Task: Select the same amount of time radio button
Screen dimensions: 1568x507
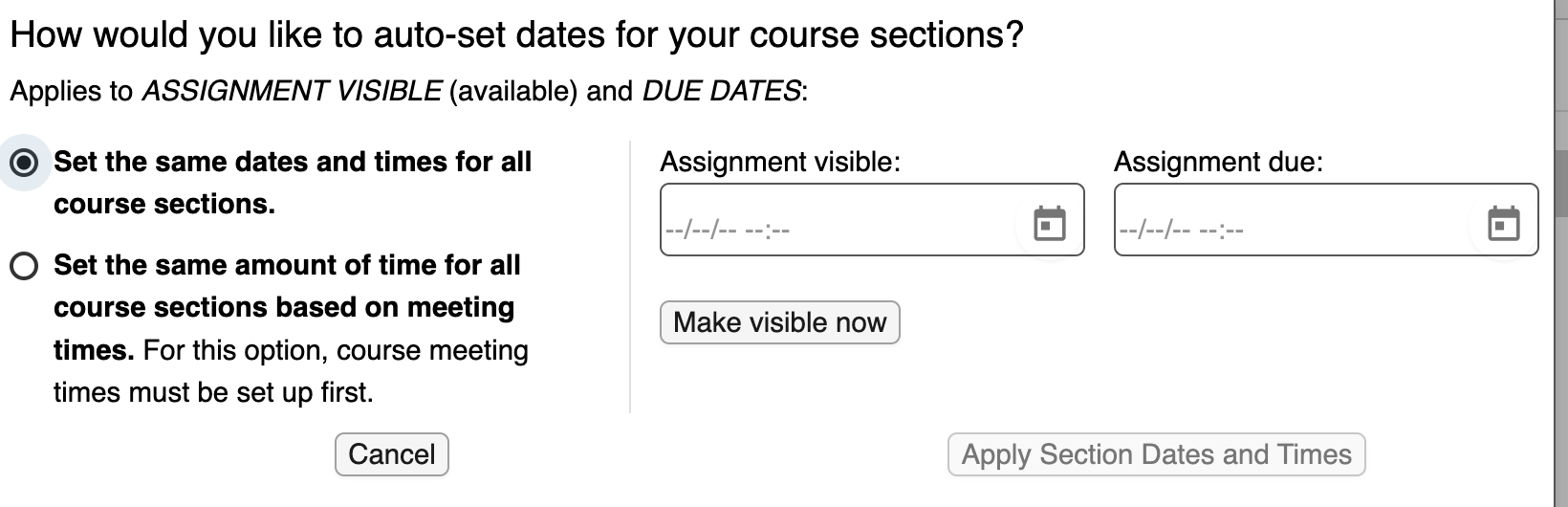Action: (x=24, y=266)
